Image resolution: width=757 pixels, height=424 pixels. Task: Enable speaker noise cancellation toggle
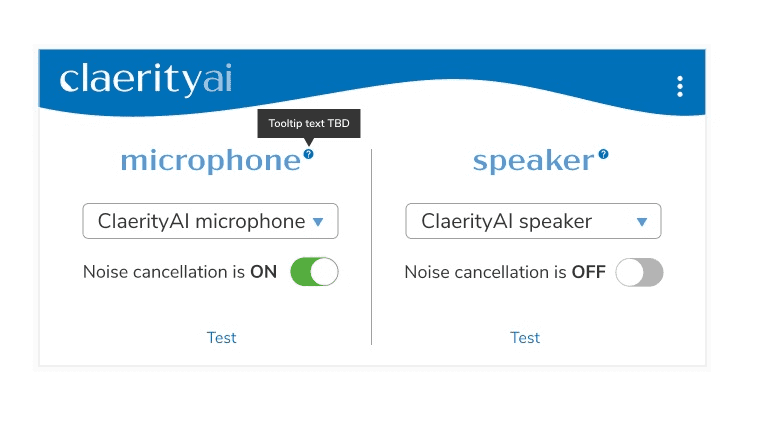(x=639, y=272)
